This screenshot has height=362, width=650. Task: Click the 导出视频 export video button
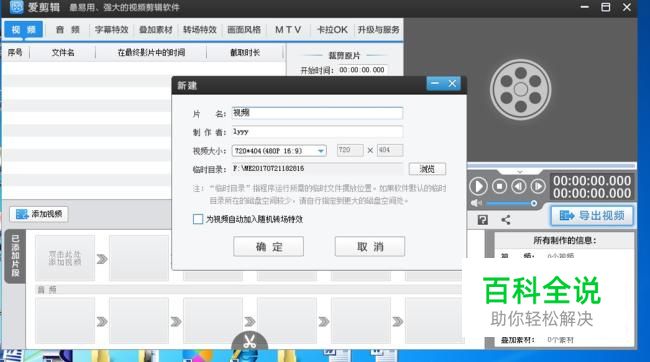pyautogui.click(x=592, y=216)
